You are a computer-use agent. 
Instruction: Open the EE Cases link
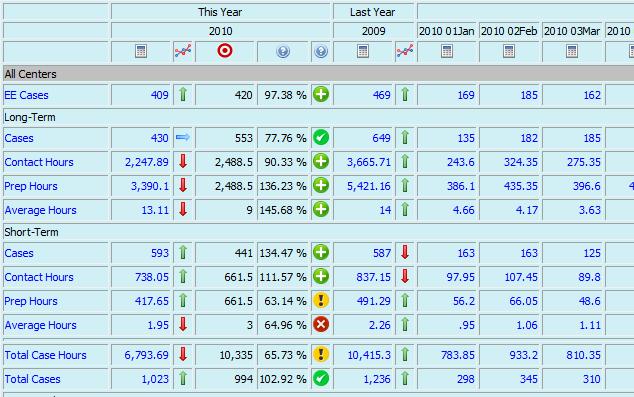tap(26, 95)
